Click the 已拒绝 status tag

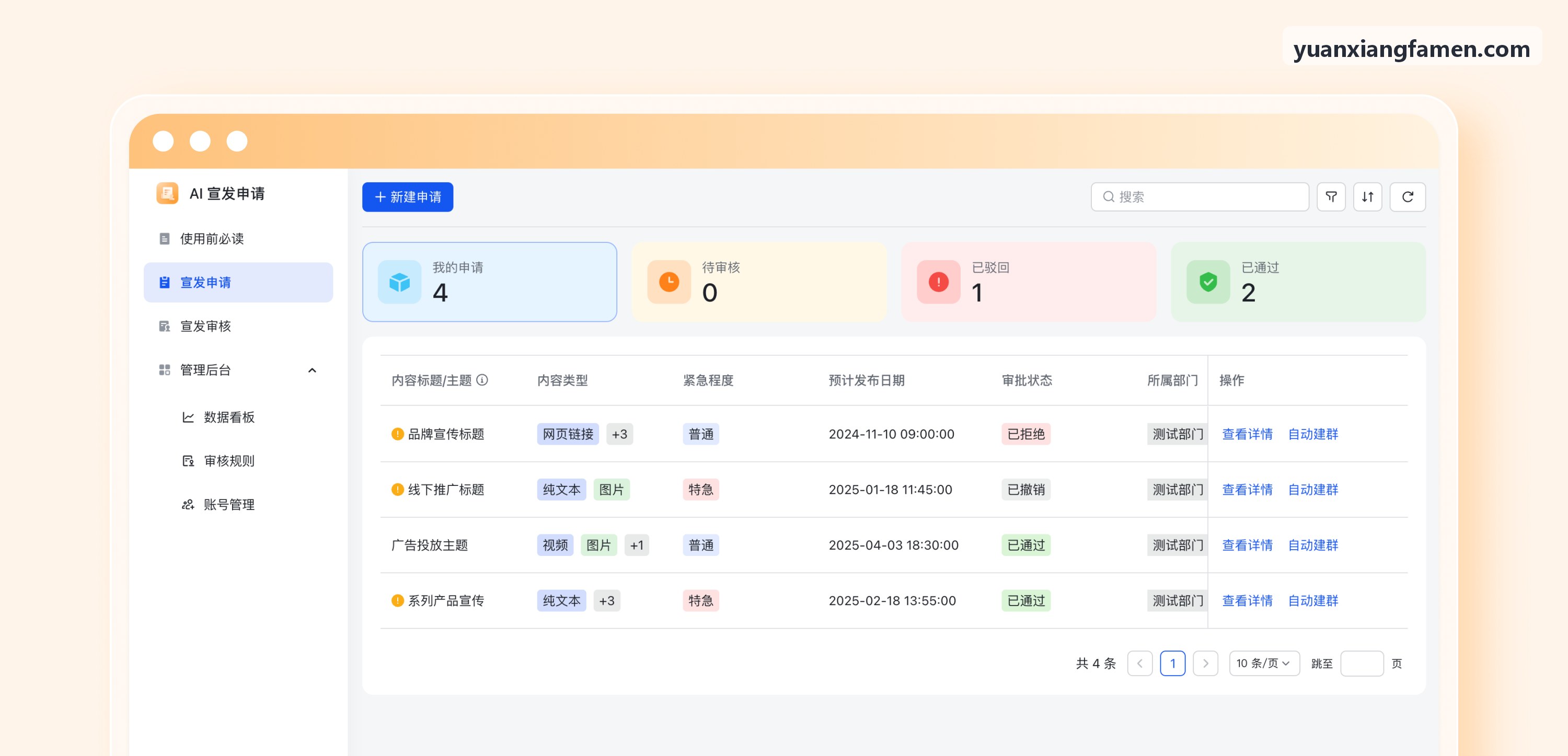click(x=1025, y=434)
